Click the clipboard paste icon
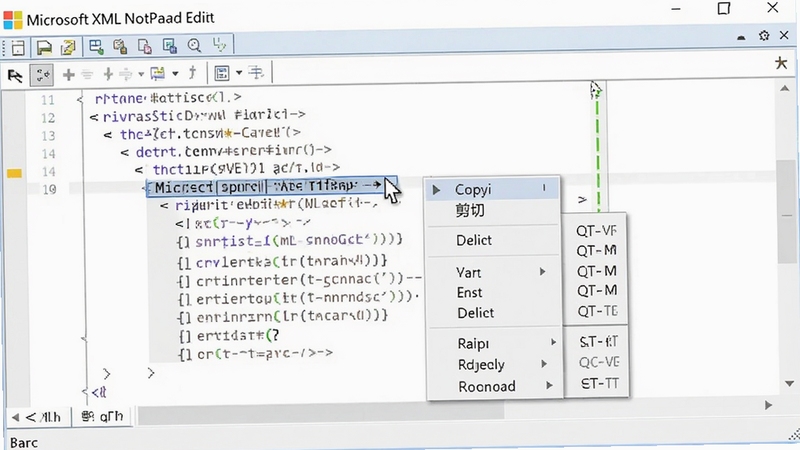This screenshot has width=800, height=450. [x=120, y=46]
